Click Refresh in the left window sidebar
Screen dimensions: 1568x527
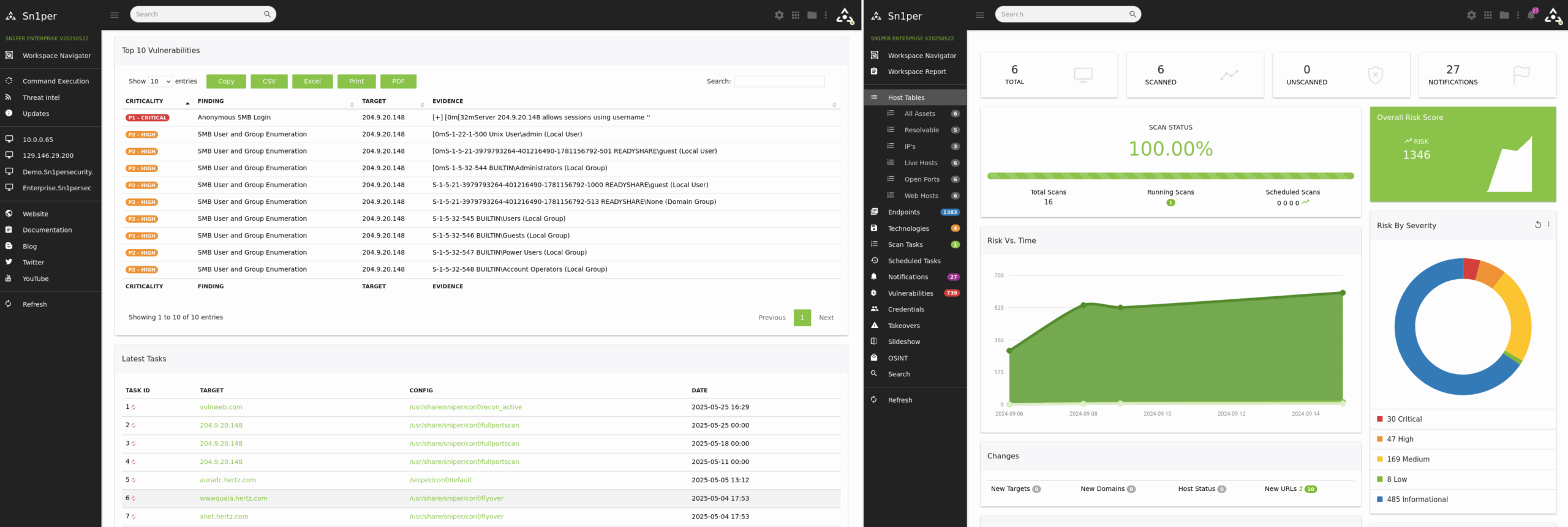(x=34, y=304)
